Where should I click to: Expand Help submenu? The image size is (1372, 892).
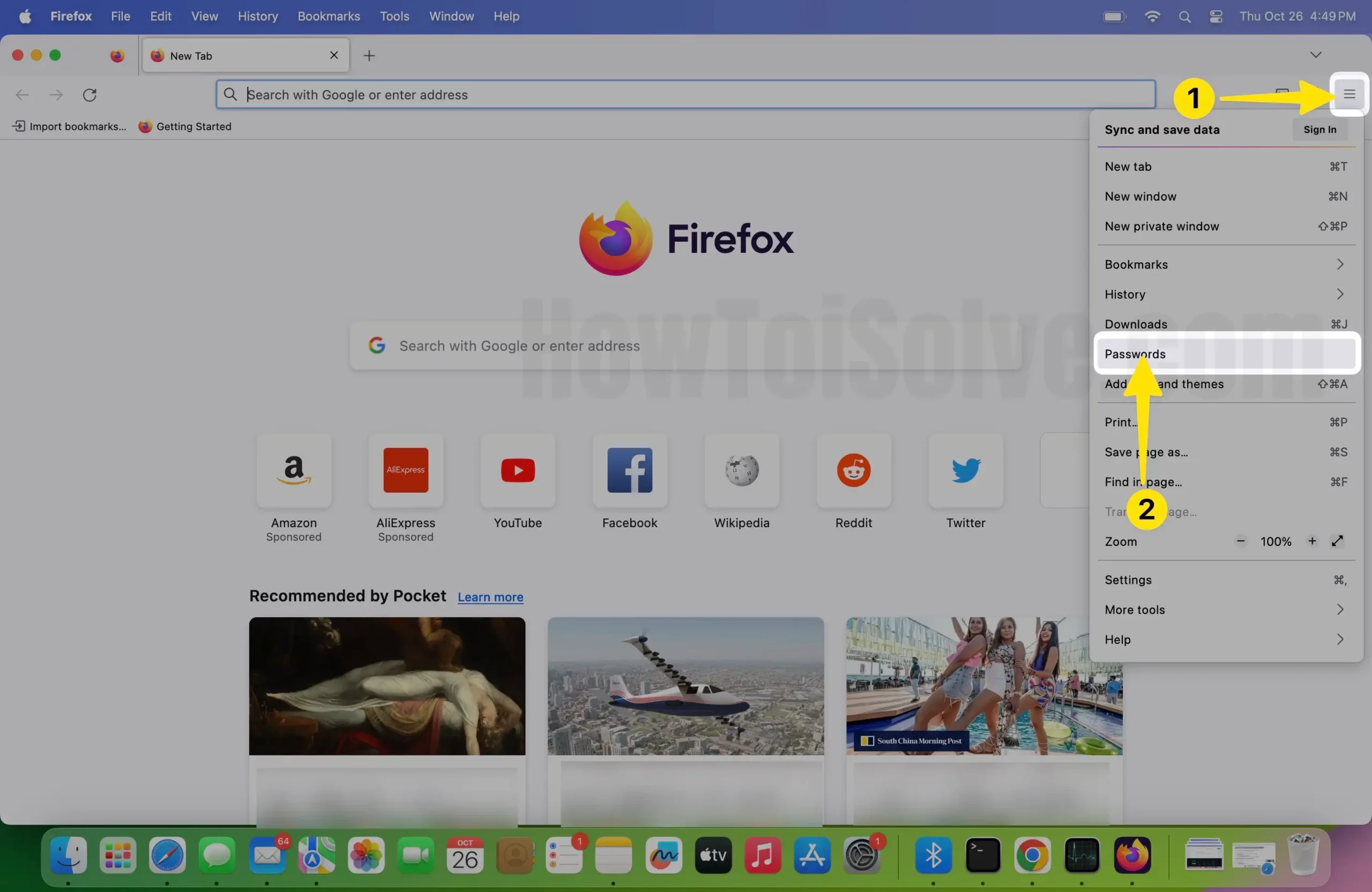(x=1226, y=640)
